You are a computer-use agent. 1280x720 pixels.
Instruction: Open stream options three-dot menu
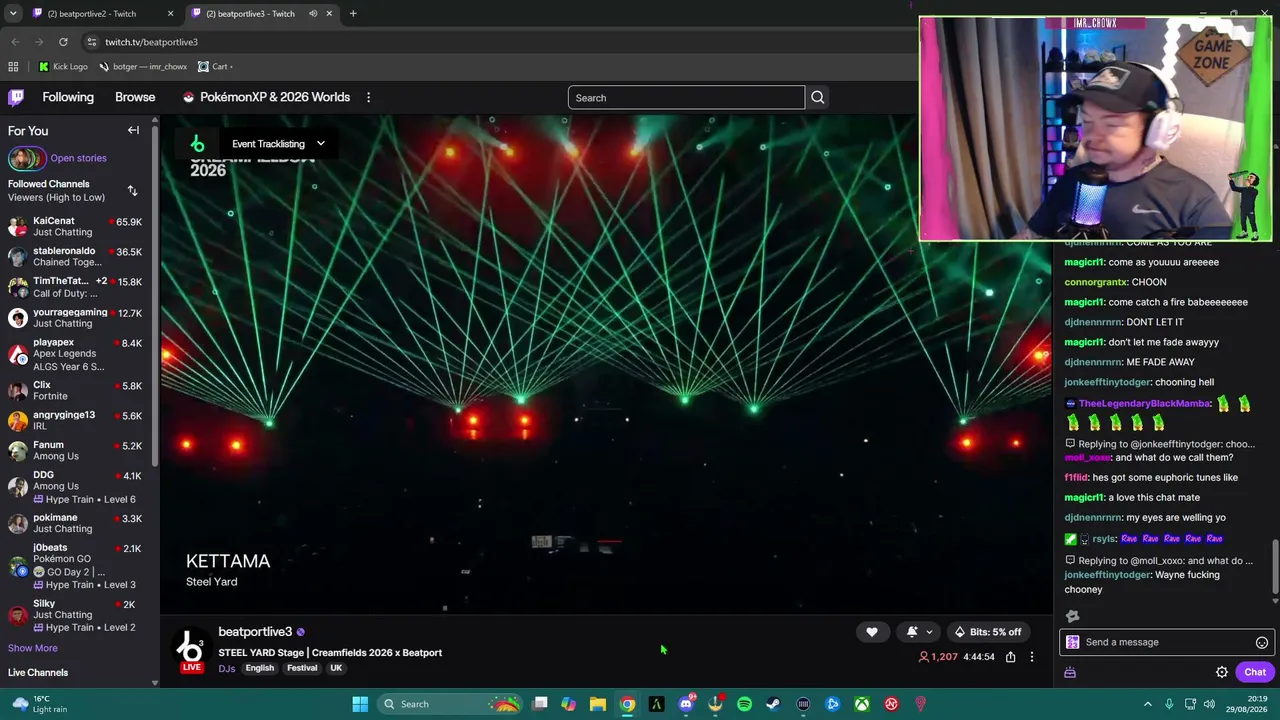pos(1032,657)
